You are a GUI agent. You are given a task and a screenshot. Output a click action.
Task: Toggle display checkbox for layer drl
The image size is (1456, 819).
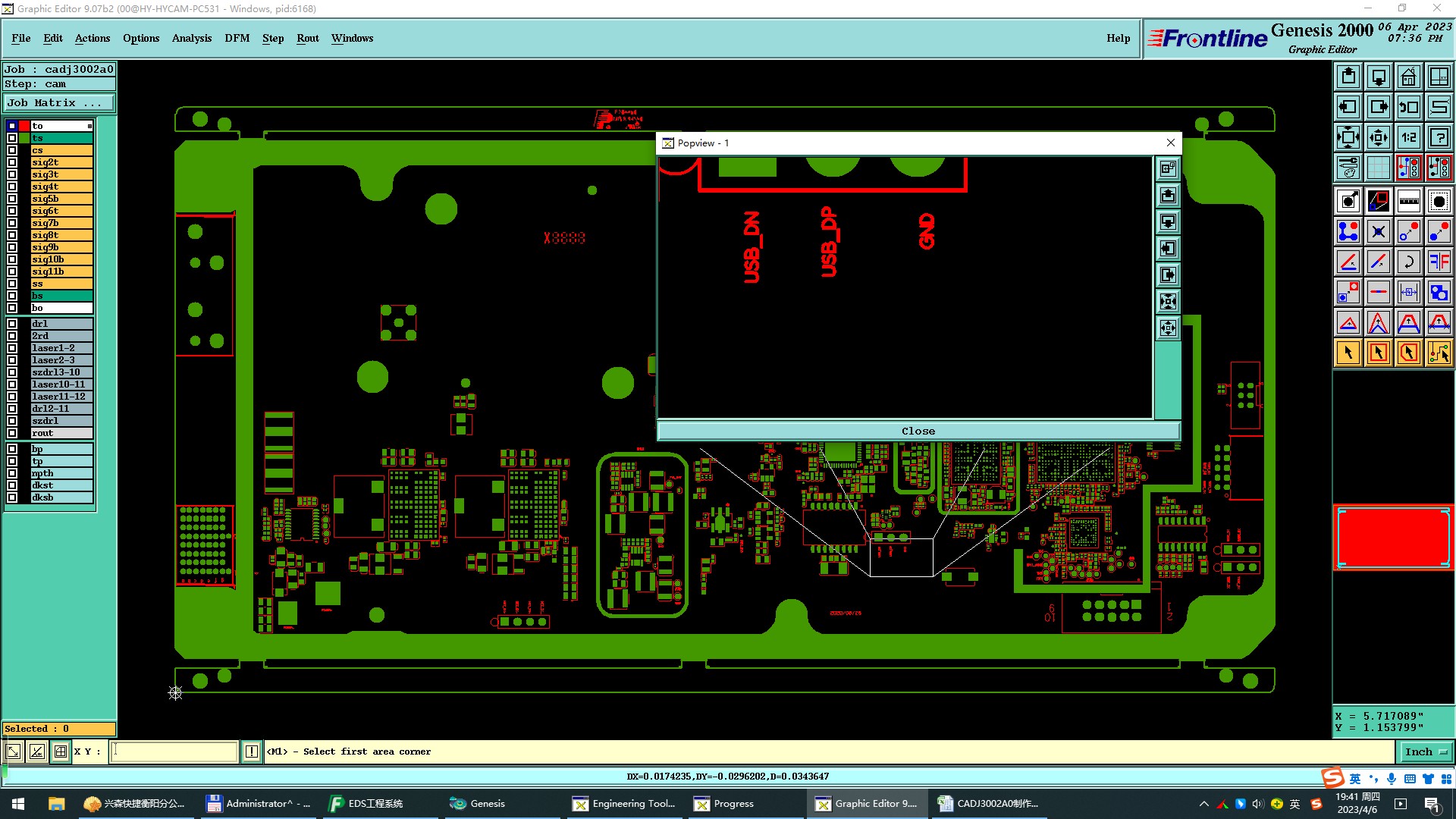click(12, 324)
